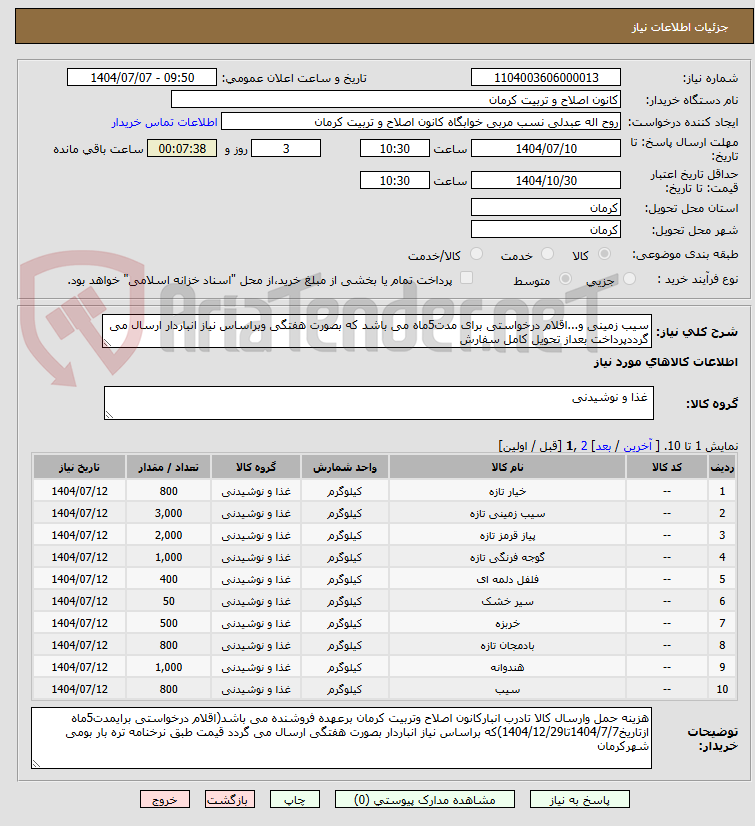Select the فلفل دلمه ای item name
This screenshot has width=755, height=826.
(507, 579)
